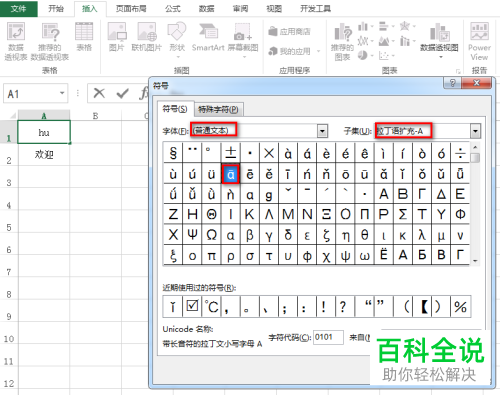Open the Developer ribbon tab
Image resolution: width=500 pixels, height=395 pixels.
tap(315, 9)
